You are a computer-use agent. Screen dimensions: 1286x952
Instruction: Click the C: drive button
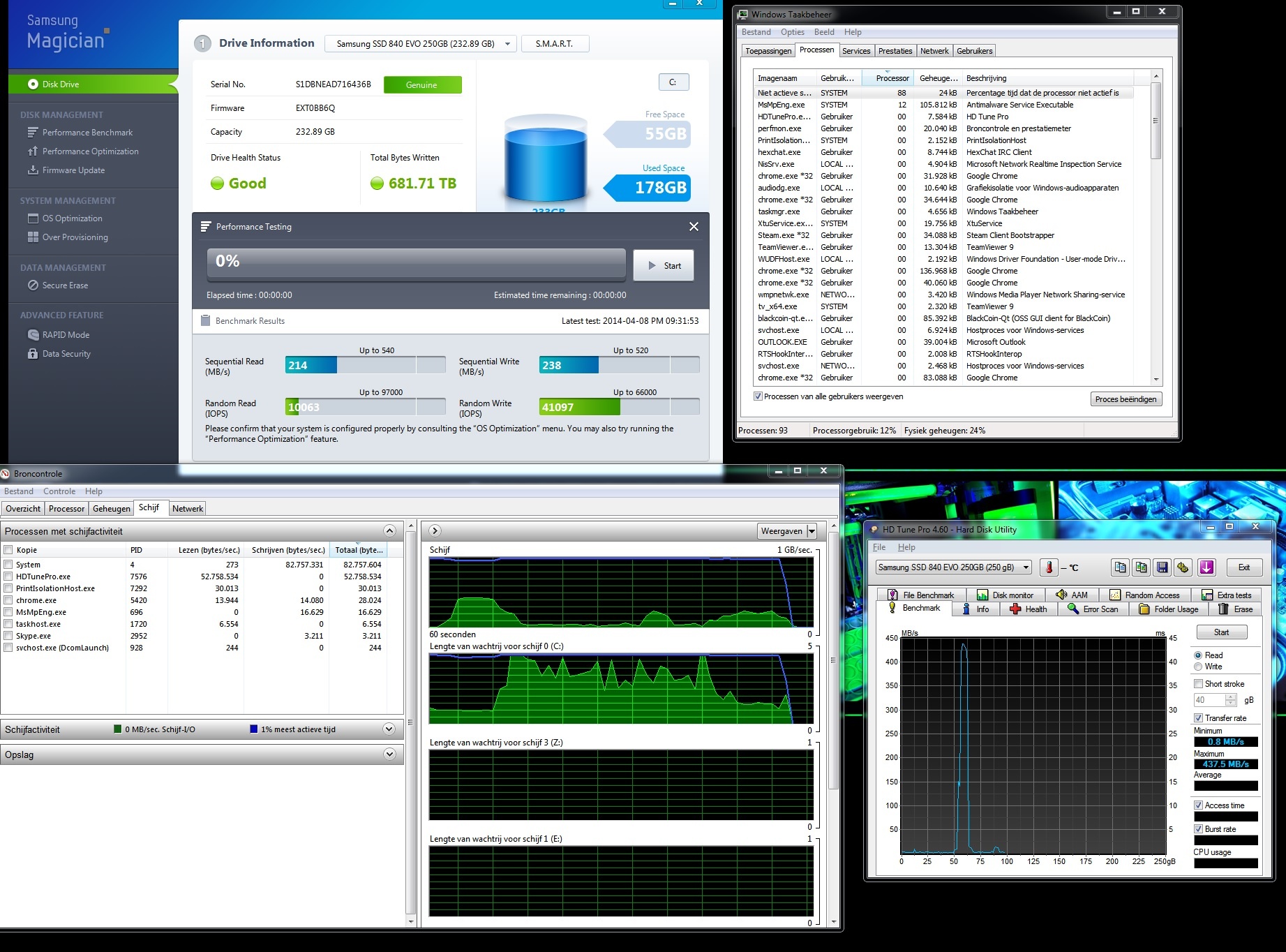673,82
